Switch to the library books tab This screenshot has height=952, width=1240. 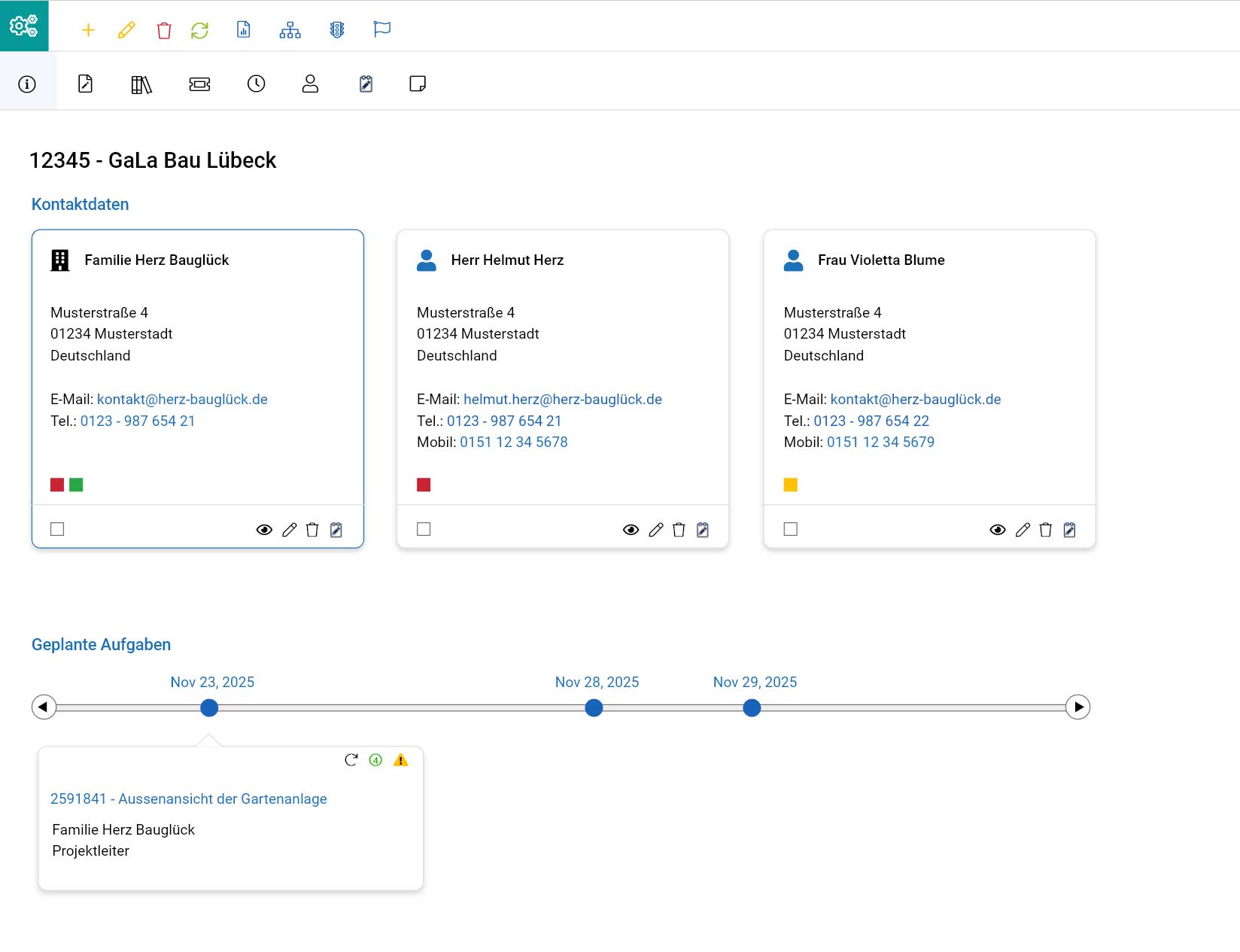pyautogui.click(x=141, y=84)
